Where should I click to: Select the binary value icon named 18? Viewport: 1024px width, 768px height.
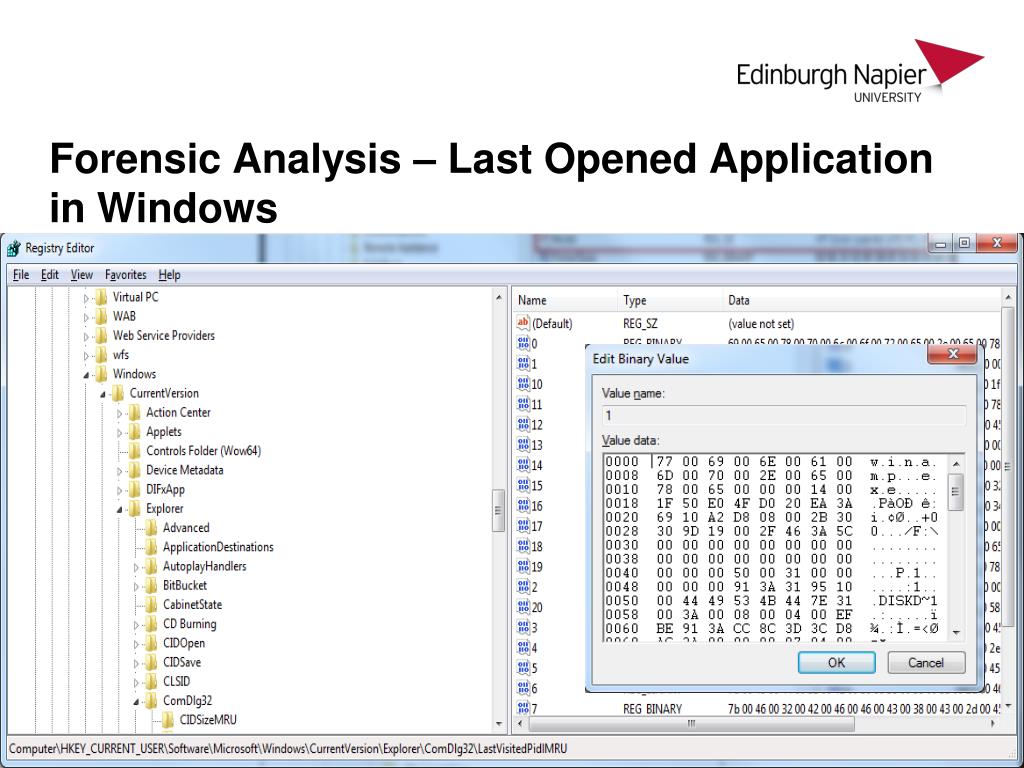[x=523, y=546]
